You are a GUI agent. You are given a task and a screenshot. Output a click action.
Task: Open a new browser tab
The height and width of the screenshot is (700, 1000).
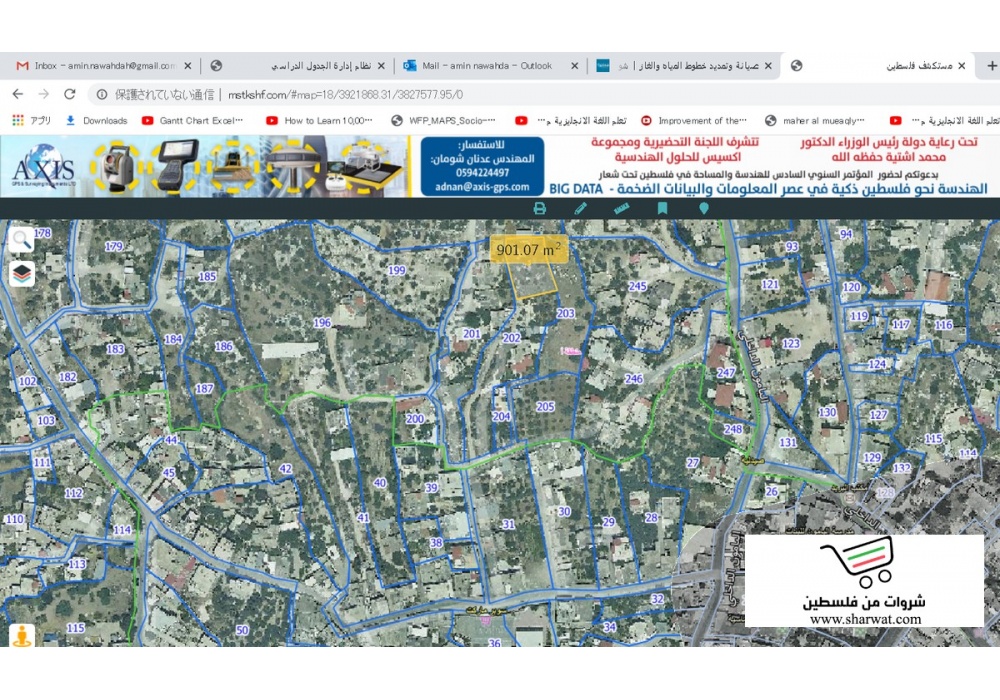click(x=991, y=66)
